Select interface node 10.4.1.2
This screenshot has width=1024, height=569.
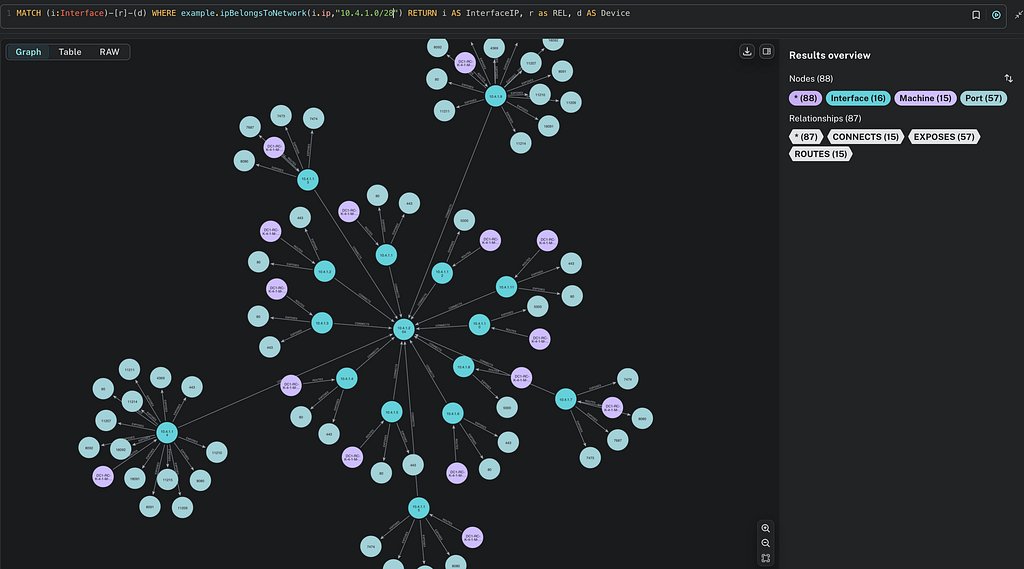(x=324, y=271)
